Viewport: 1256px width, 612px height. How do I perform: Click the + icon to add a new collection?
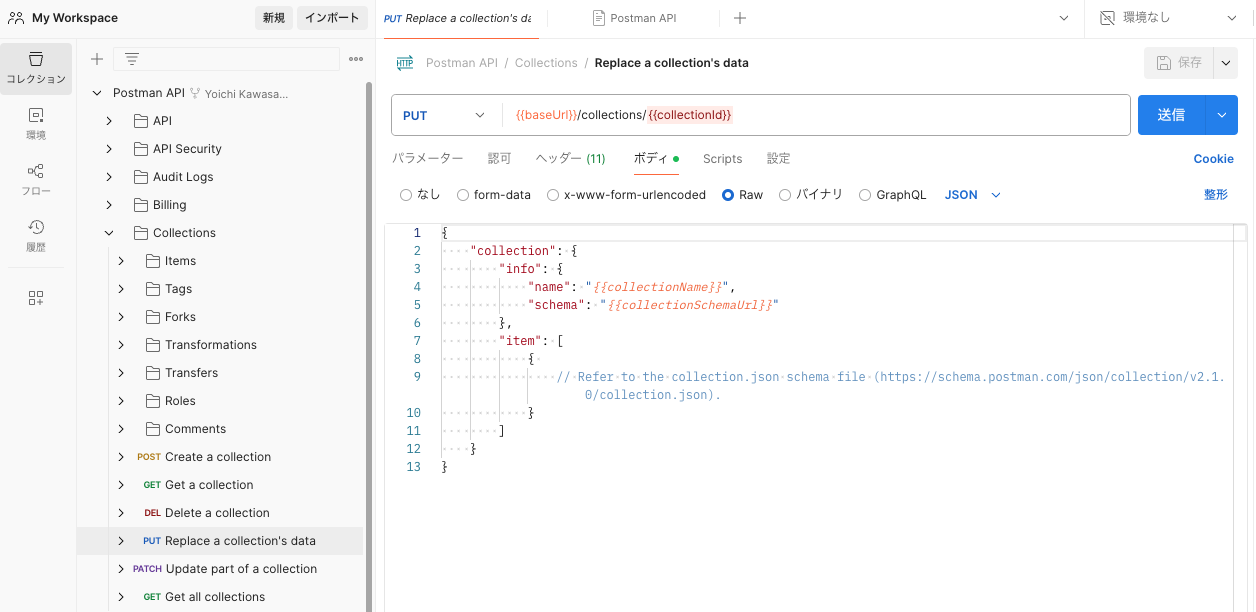pos(96,59)
